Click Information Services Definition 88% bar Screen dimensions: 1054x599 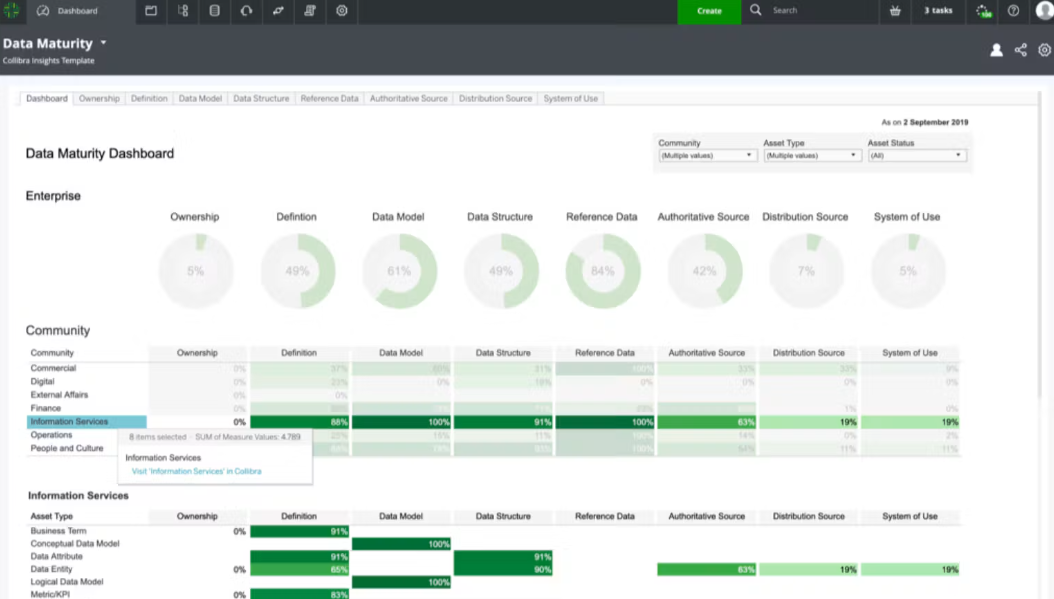[x=299, y=422]
